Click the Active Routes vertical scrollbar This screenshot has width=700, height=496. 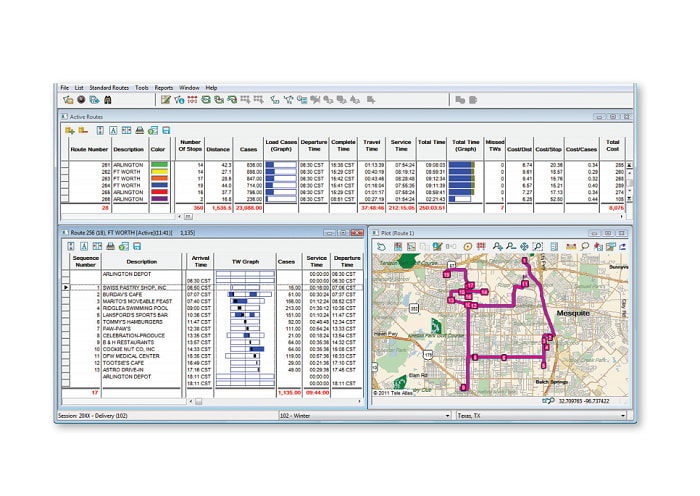pos(629,182)
